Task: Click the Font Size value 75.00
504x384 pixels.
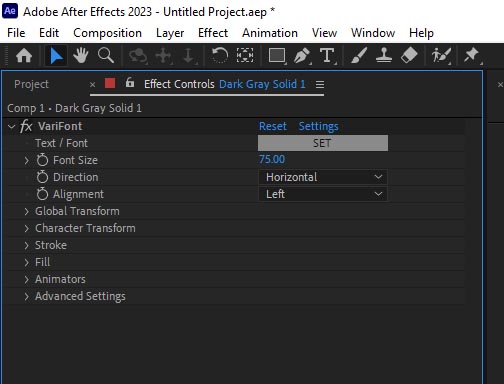Action: tap(272, 159)
